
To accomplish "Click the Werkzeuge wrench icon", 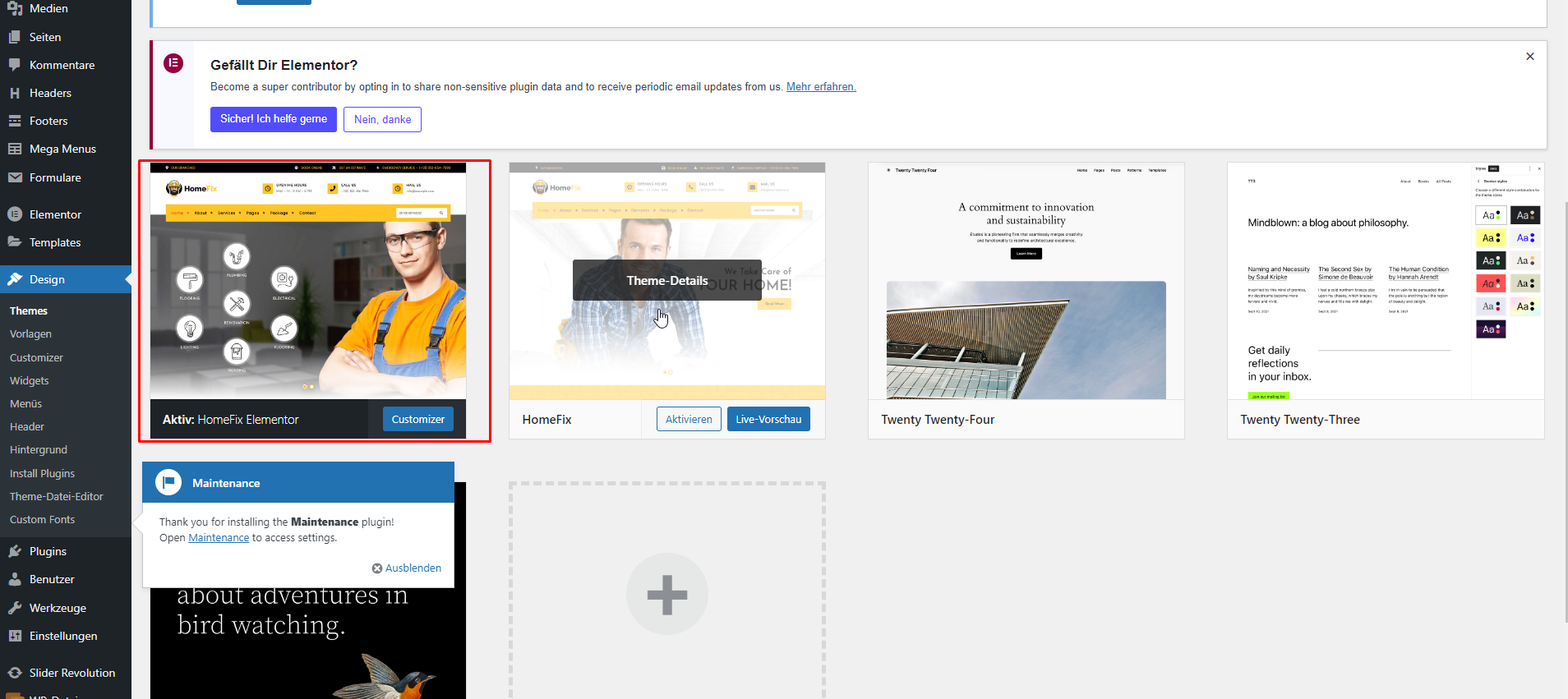I will tap(15, 608).
